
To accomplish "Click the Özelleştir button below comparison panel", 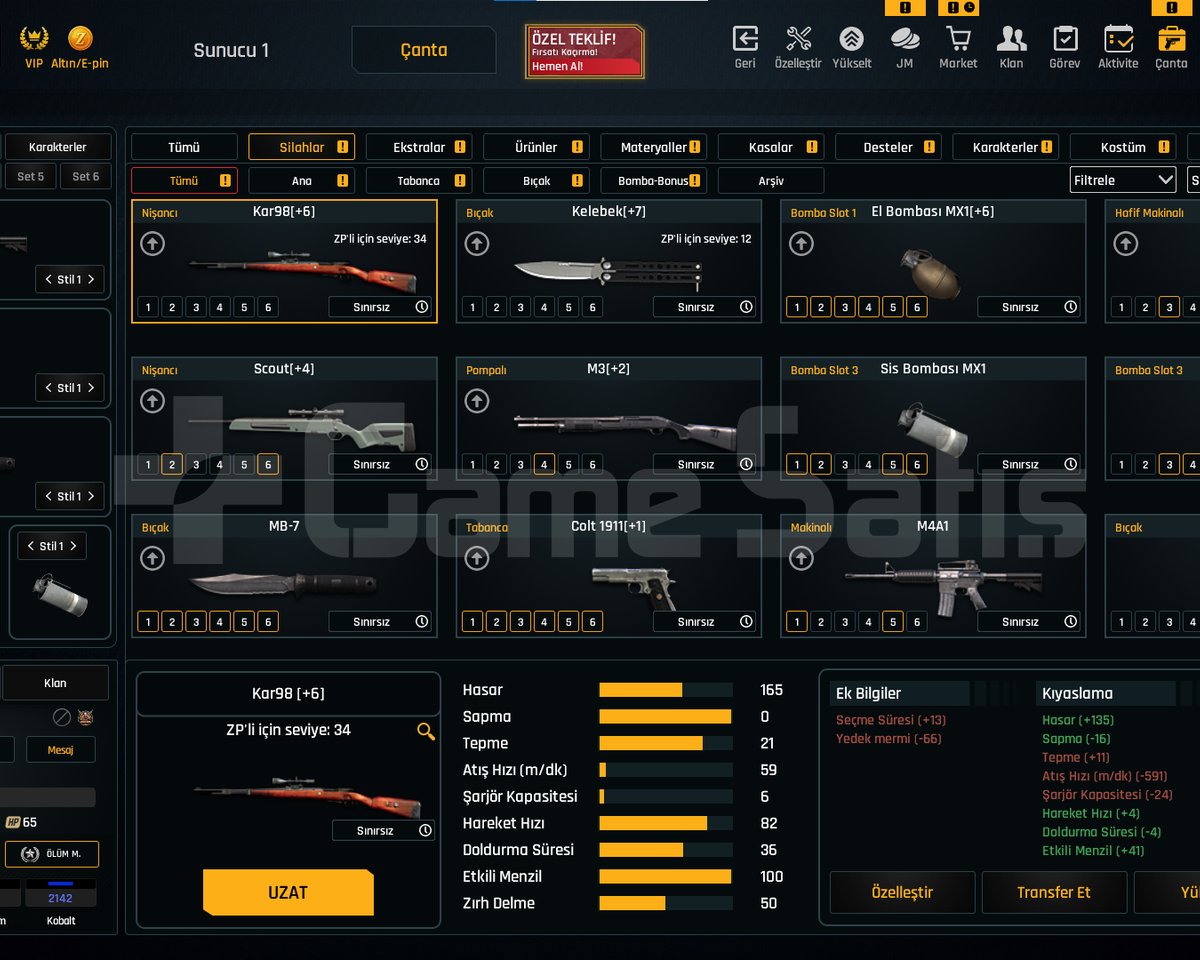I will pos(902,892).
